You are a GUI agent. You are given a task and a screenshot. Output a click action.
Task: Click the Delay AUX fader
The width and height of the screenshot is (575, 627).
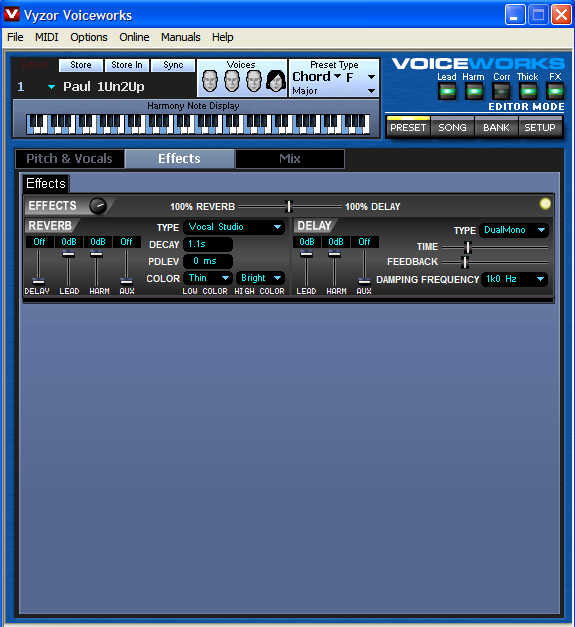364,281
